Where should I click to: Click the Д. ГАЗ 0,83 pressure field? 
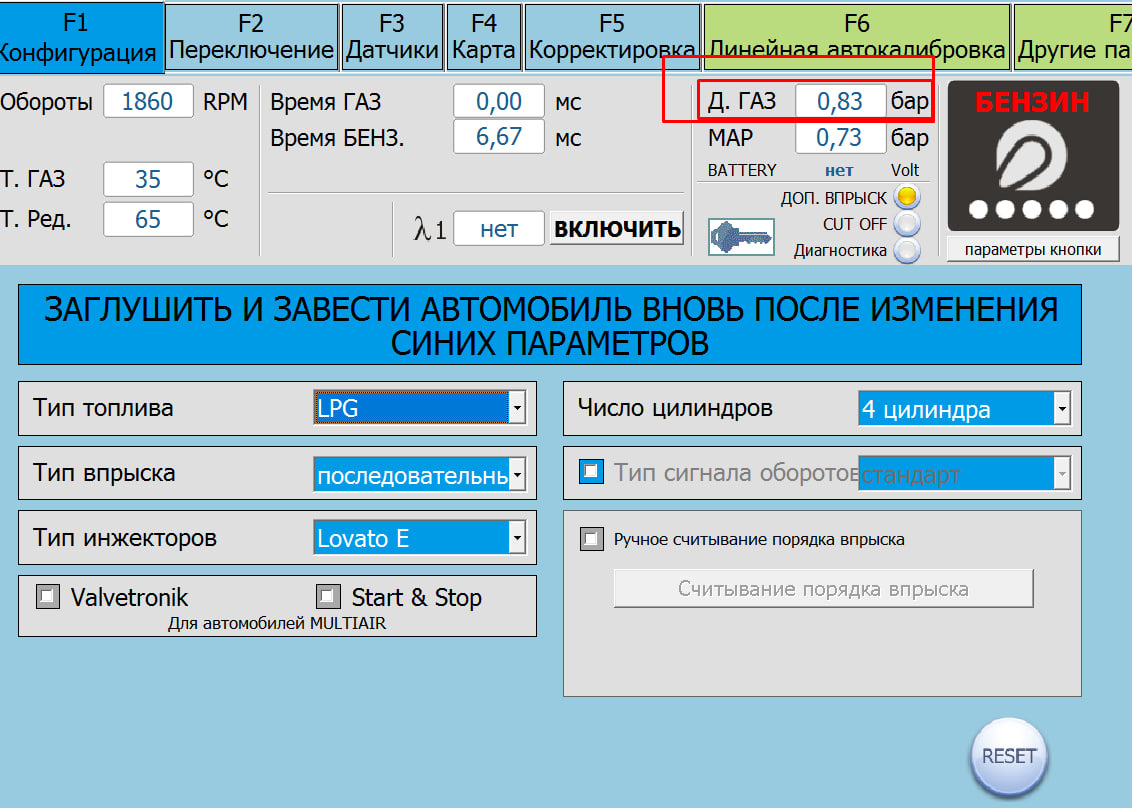pyautogui.click(x=840, y=101)
